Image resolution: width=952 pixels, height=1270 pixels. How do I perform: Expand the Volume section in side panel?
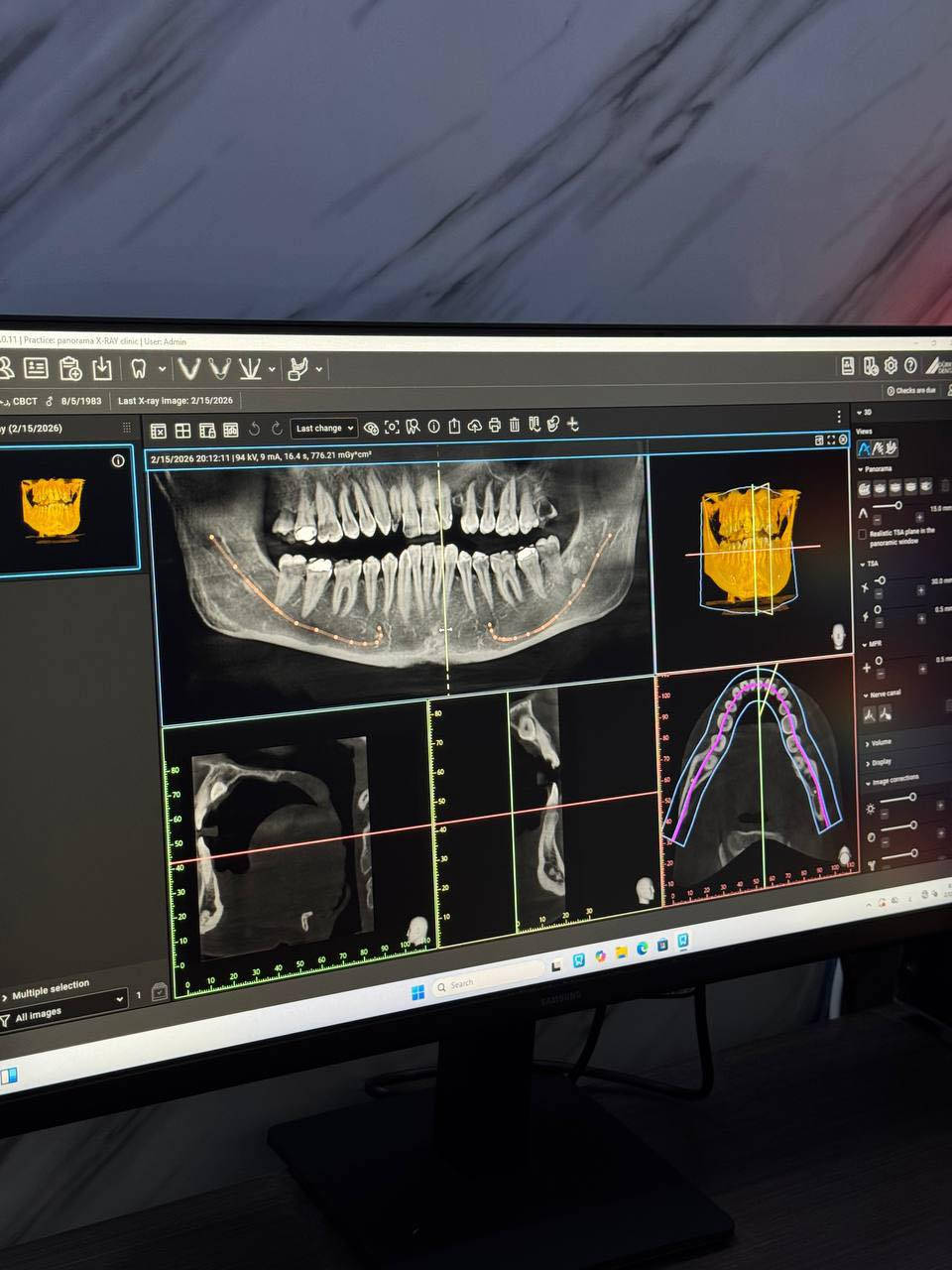coord(880,742)
